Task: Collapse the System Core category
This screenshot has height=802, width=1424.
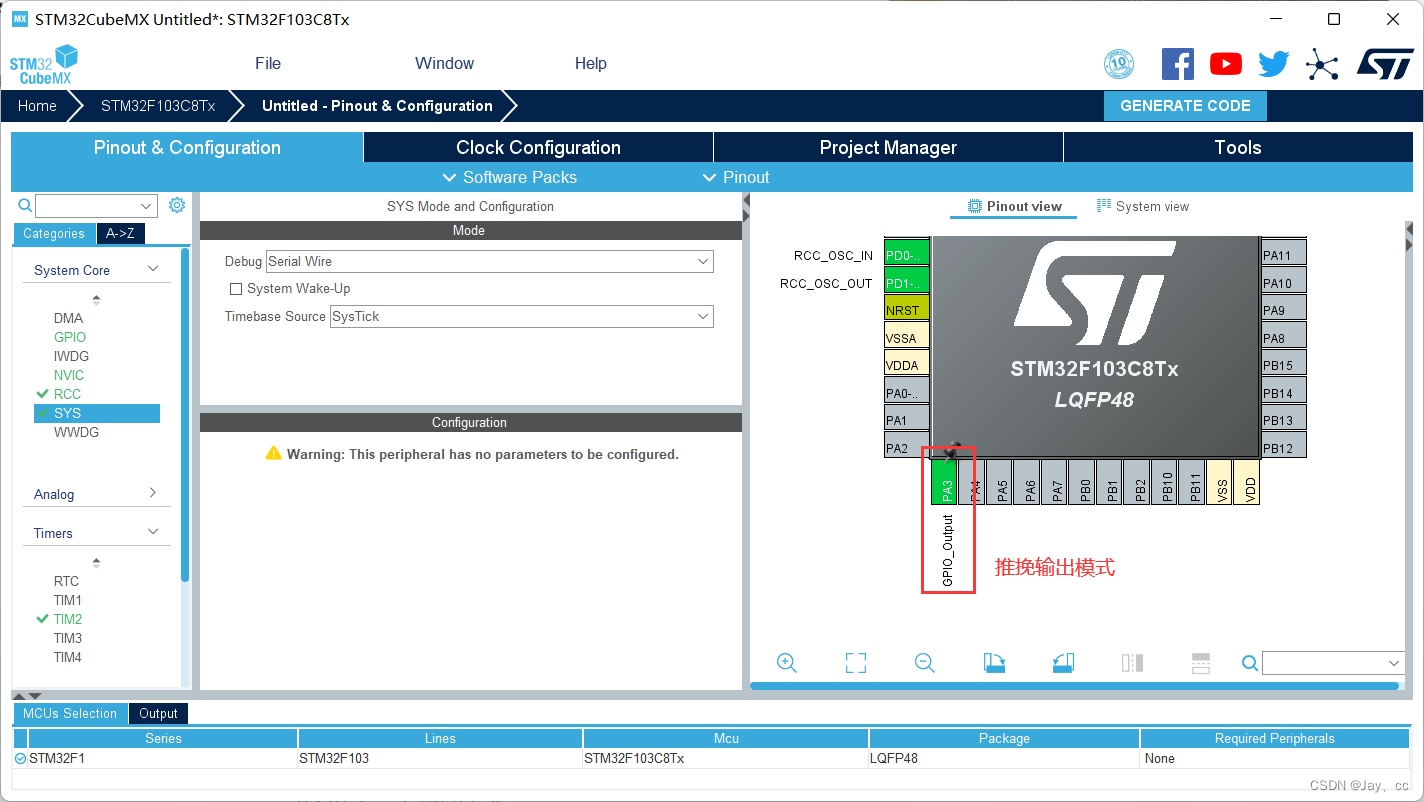Action: [153, 269]
